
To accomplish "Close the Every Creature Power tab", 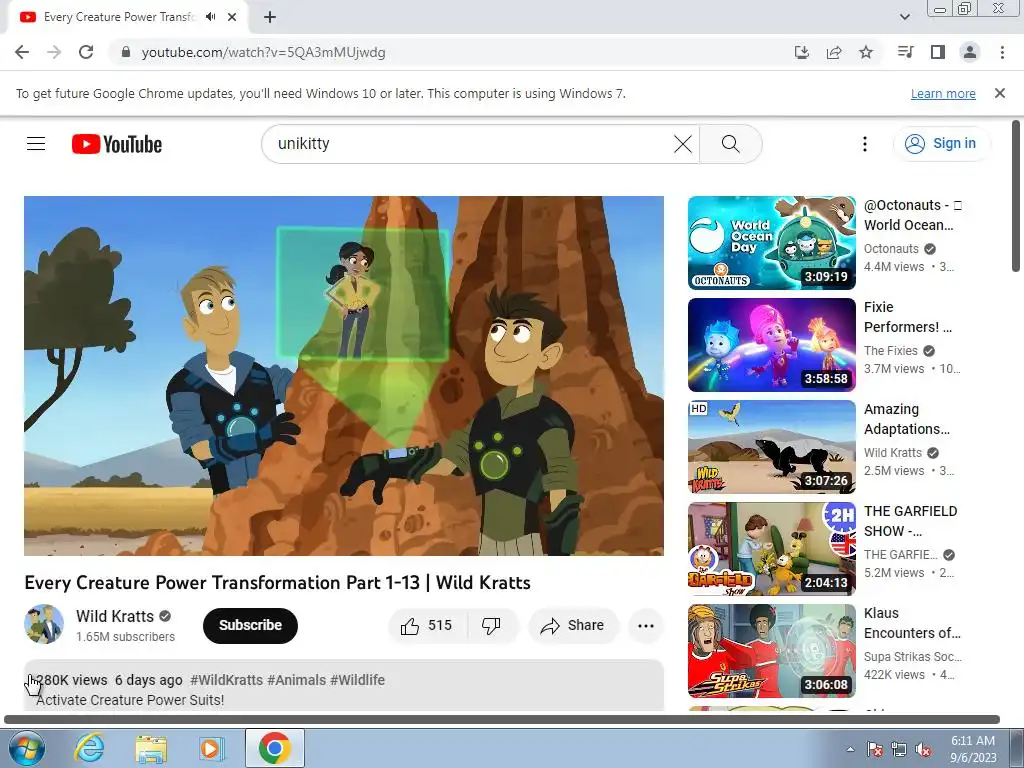I will [232, 17].
